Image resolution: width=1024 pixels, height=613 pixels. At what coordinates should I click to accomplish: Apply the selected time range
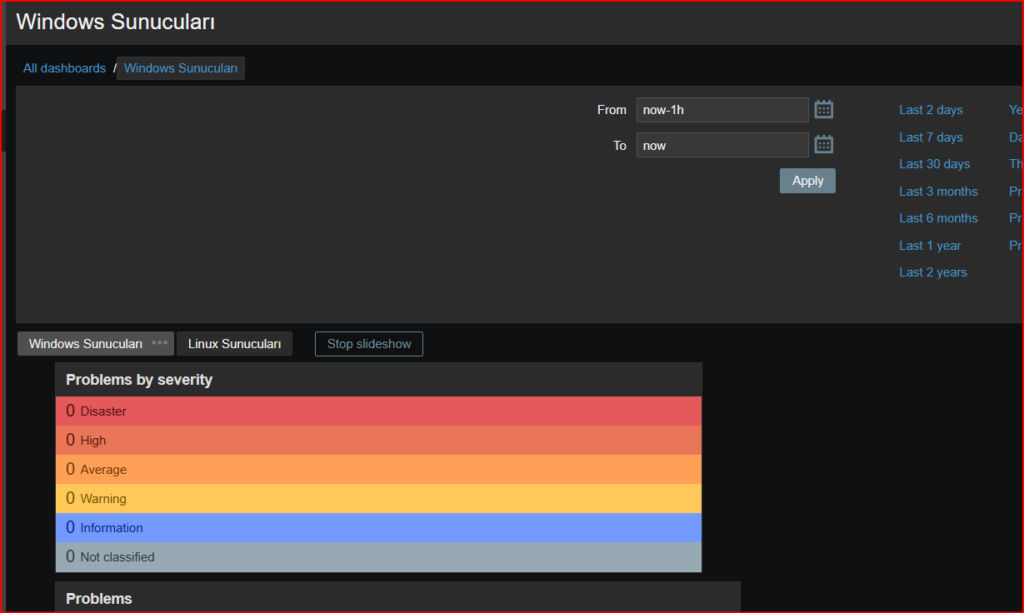coord(807,181)
